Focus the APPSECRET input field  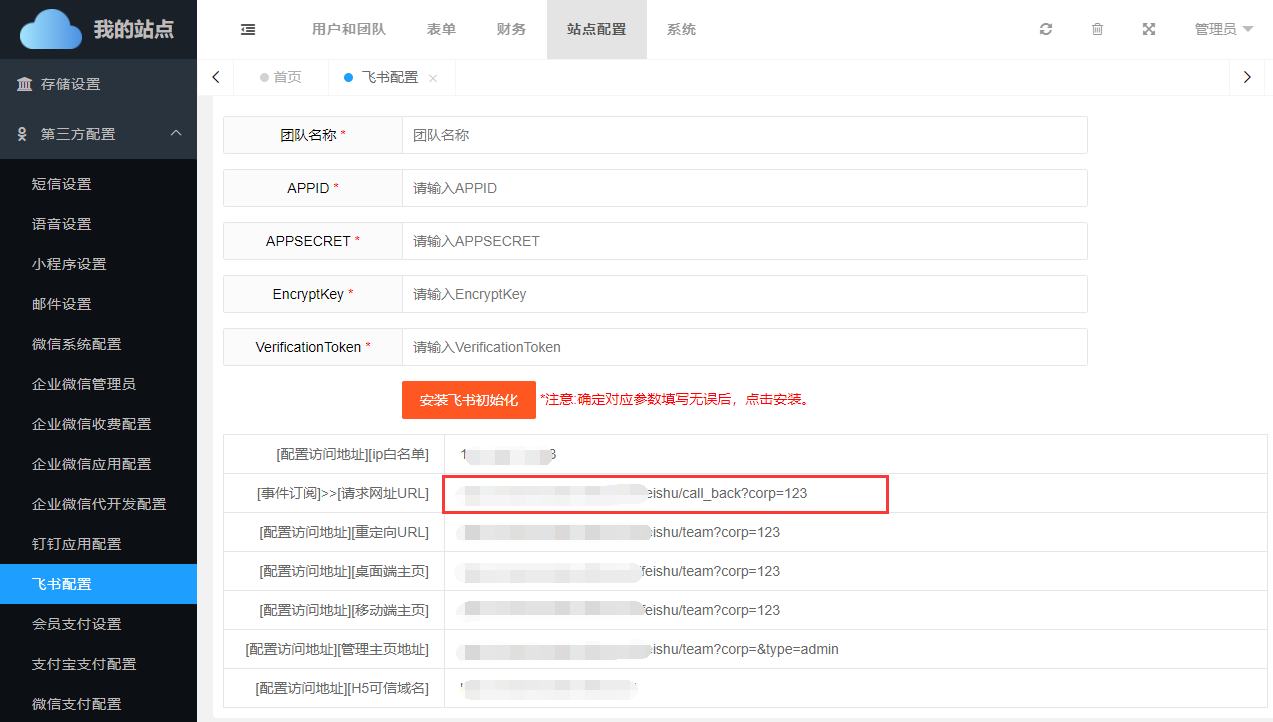click(744, 241)
